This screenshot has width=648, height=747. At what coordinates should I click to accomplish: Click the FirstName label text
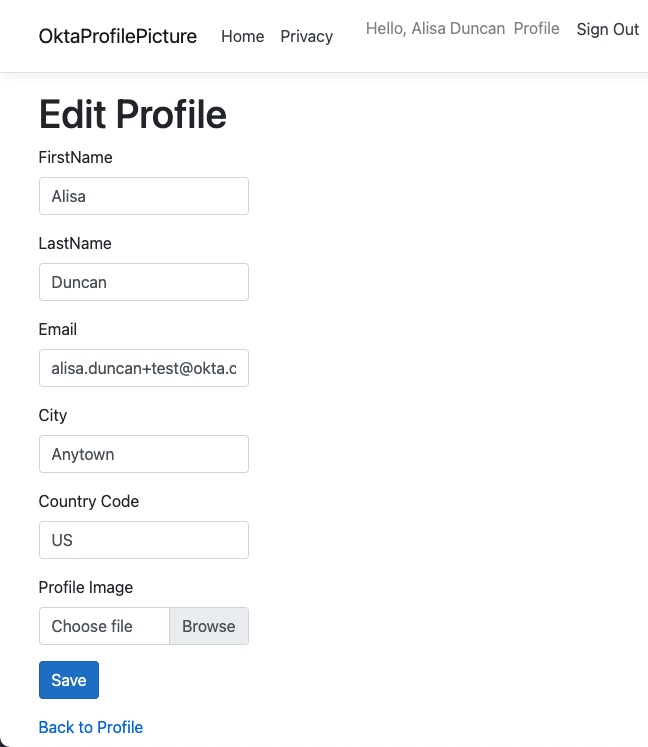pyautogui.click(x=75, y=157)
